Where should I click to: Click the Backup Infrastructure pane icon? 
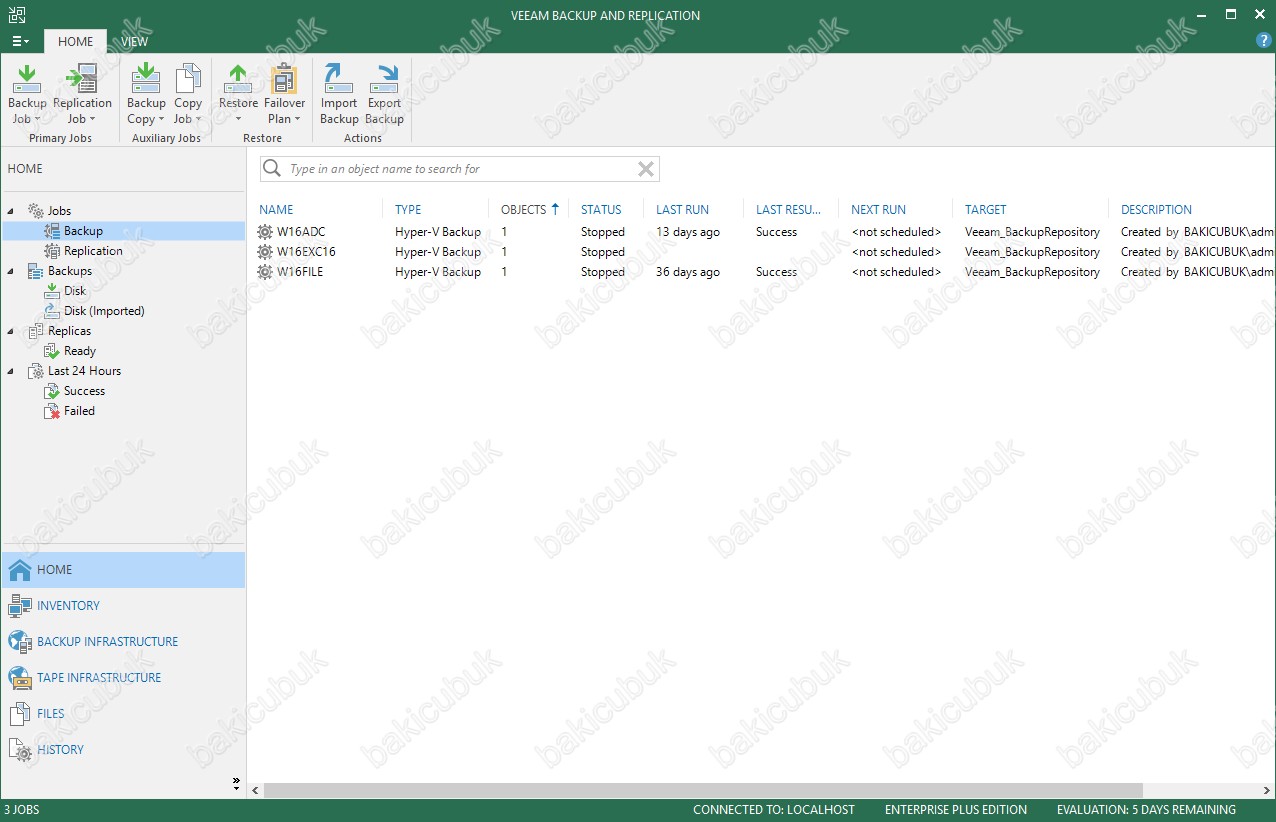(19, 641)
